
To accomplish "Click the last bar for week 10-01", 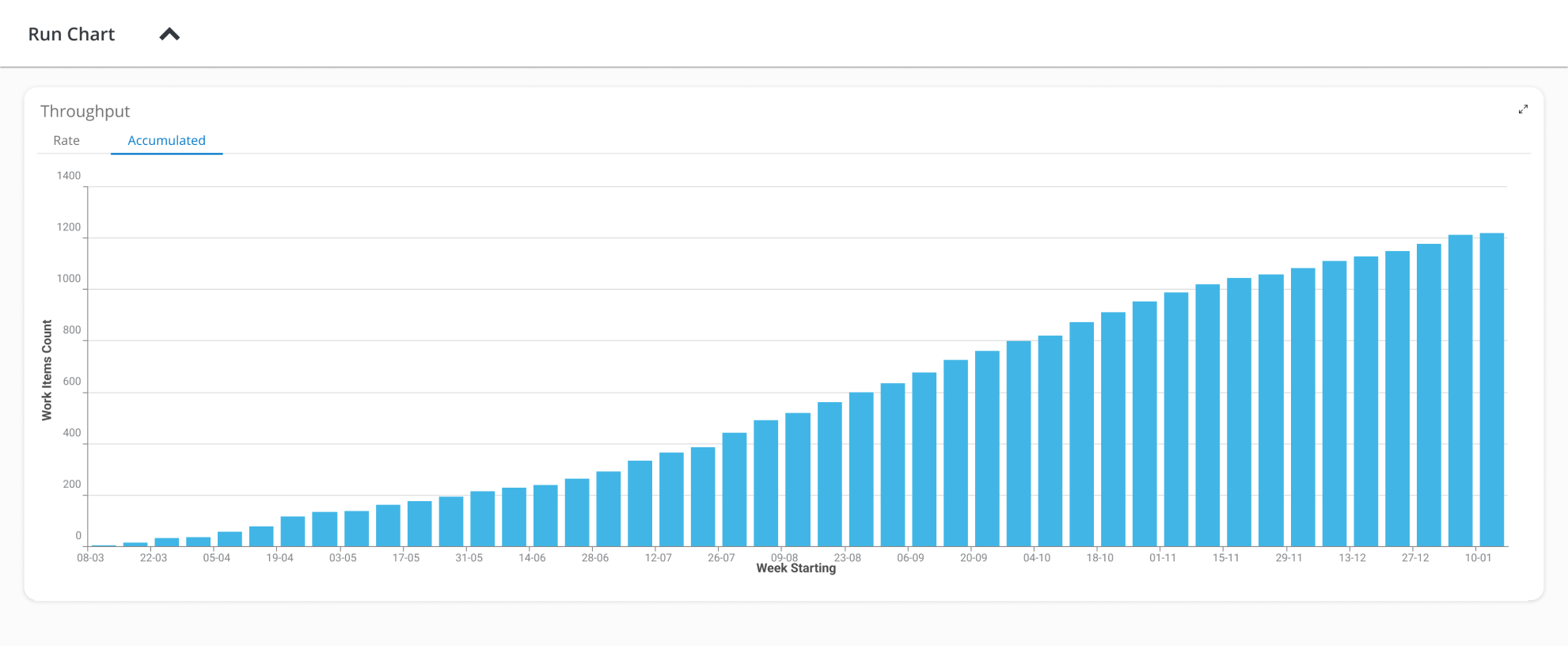I will (x=1492, y=389).
